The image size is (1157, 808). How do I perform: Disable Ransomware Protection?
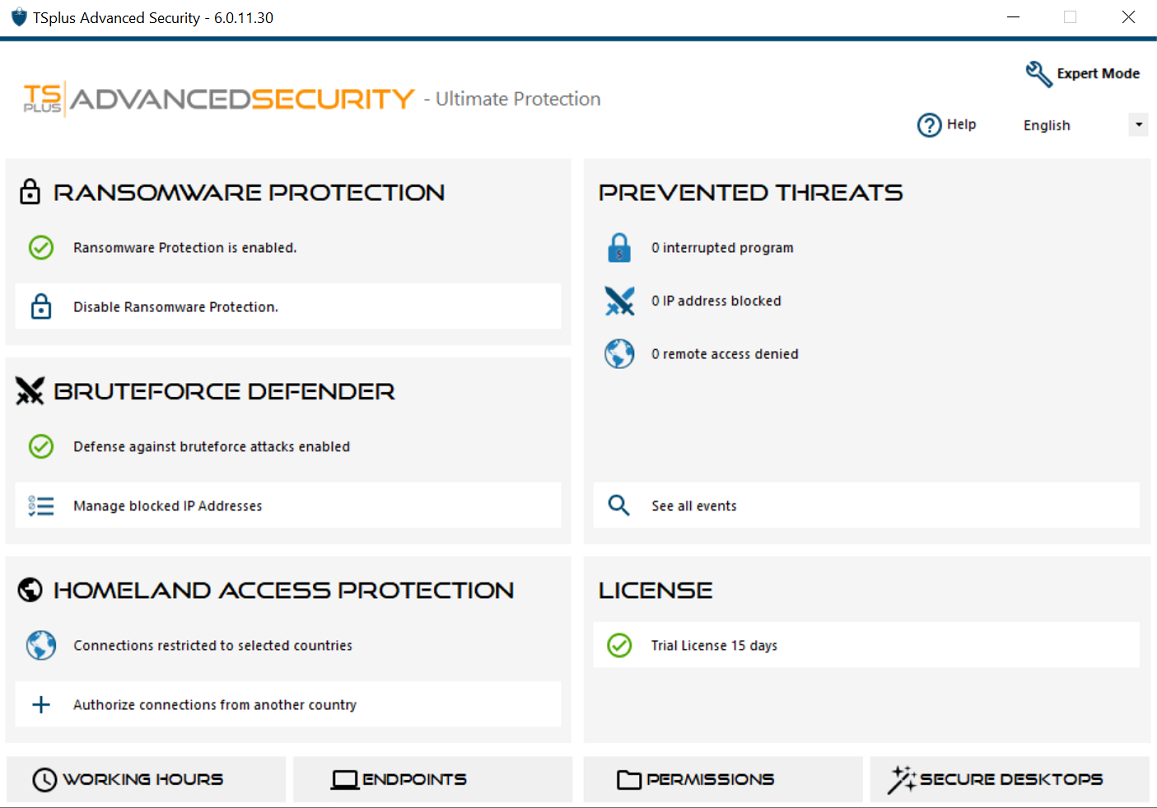click(x=176, y=307)
